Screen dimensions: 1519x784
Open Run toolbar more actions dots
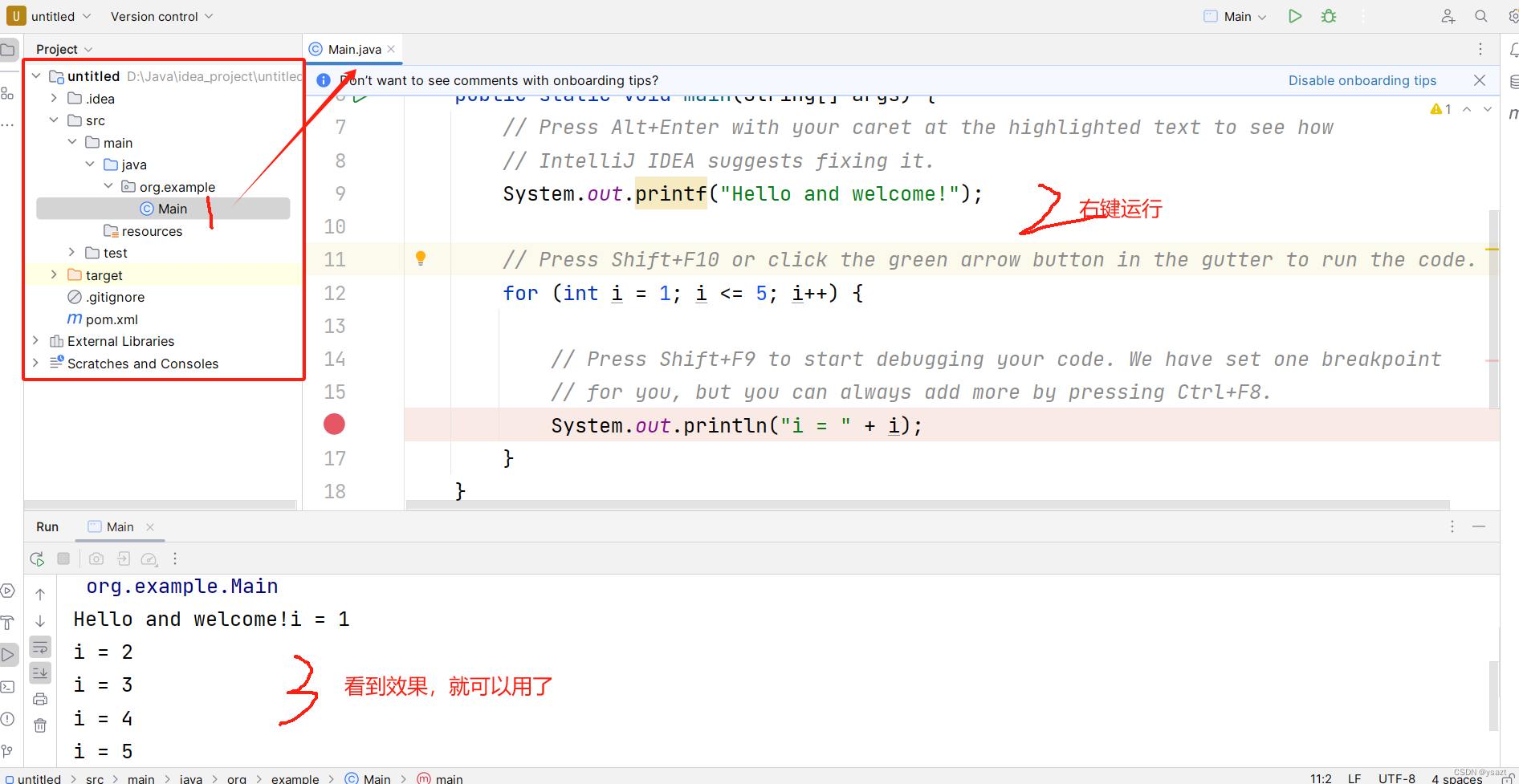click(x=175, y=559)
